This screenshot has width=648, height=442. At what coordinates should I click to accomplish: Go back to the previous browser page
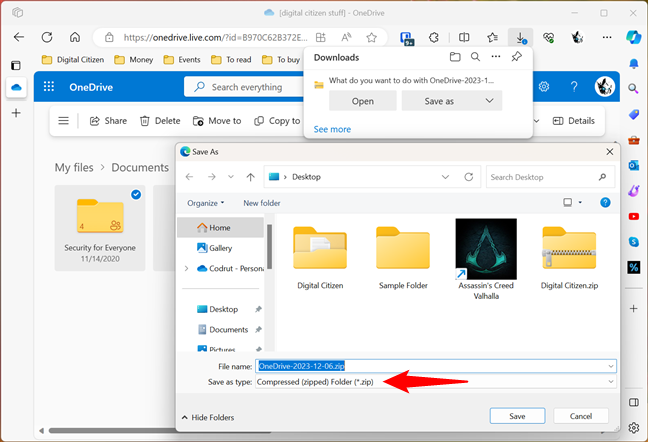point(19,37)
